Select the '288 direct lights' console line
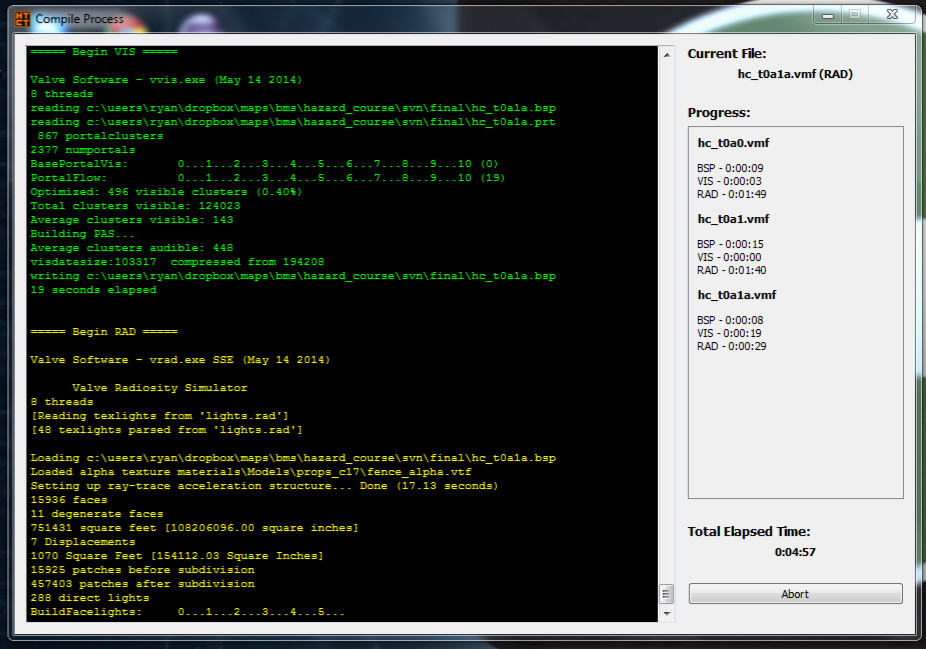Viewport: 926px width, 649px height. (92, 597)
